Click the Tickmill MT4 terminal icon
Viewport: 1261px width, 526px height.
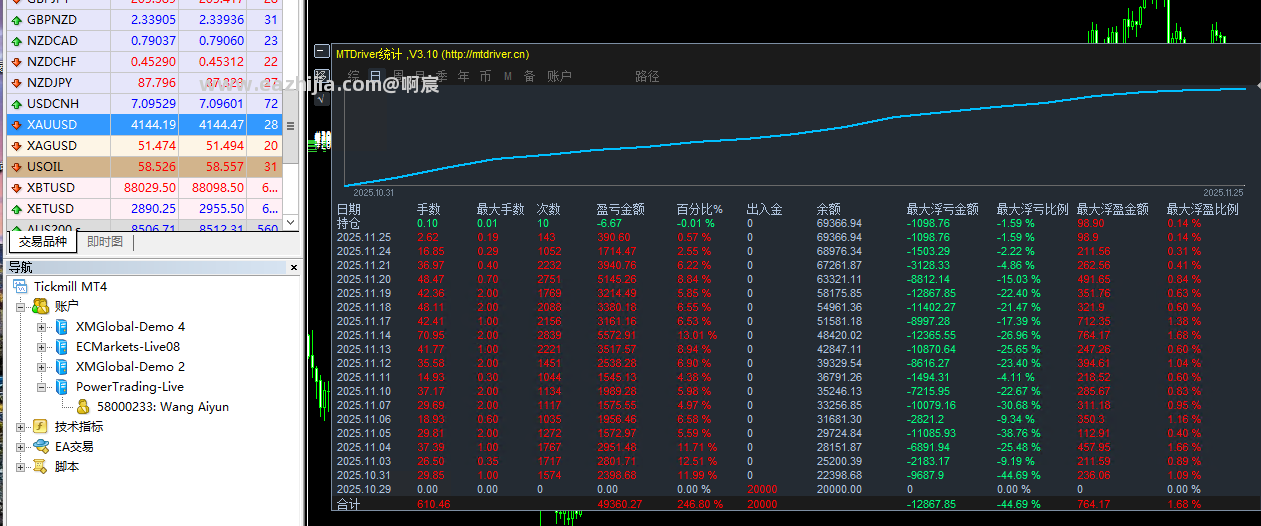(21, 287)
